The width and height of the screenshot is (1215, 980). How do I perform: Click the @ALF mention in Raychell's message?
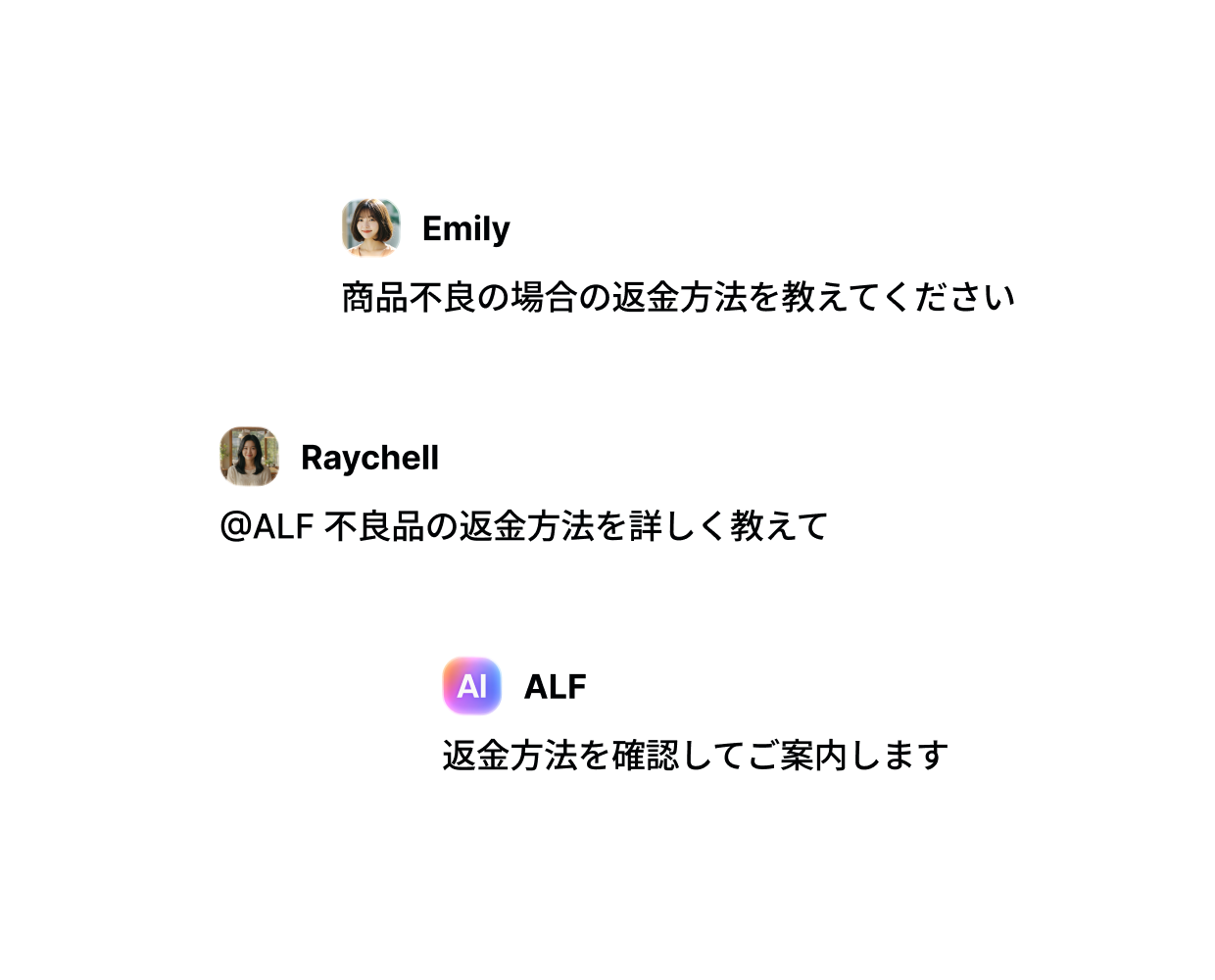coord(267,526)
